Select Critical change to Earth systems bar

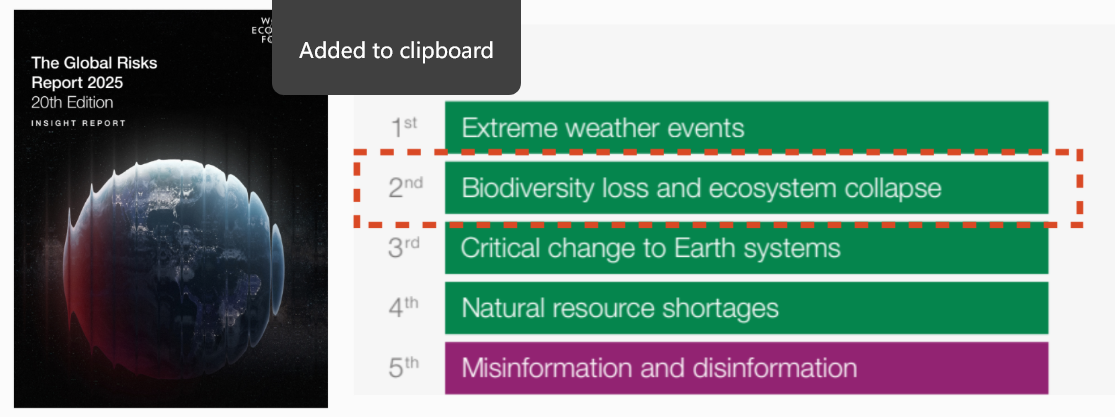[747, 248]
